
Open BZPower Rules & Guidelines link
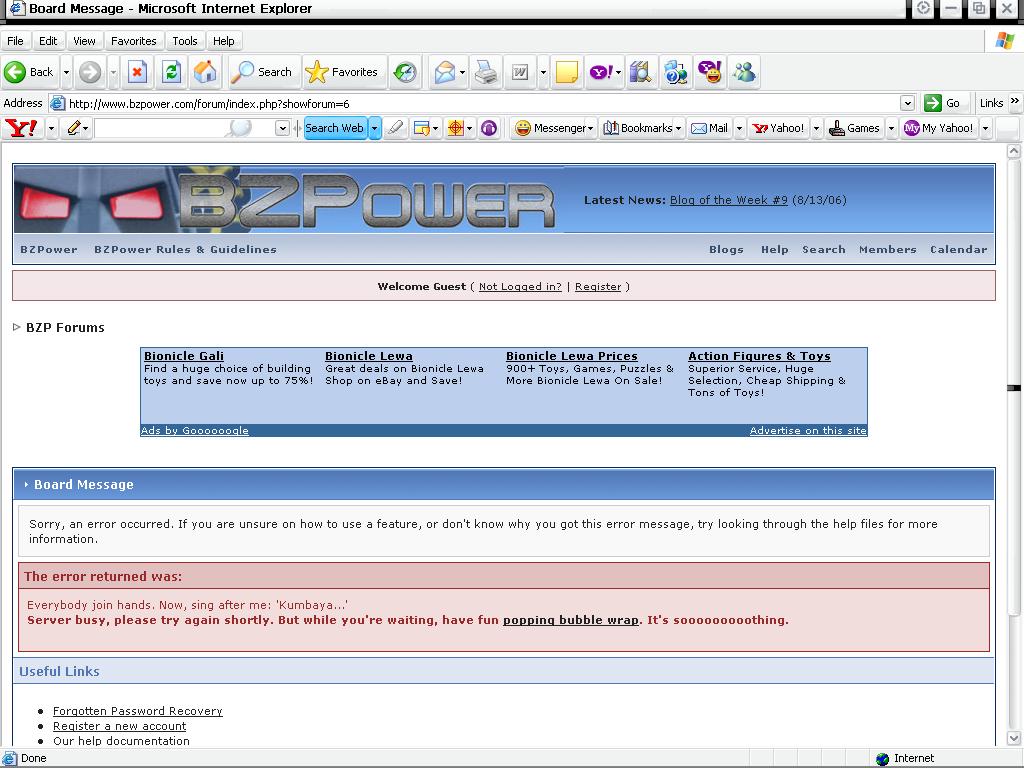185,249
